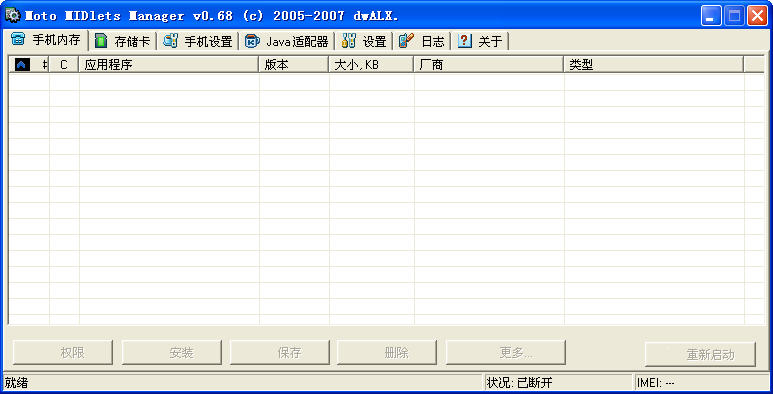Viewport: 773px width, 394px height.
Task: Click the blue sort arrow column icon
Action: coord(22,65)
